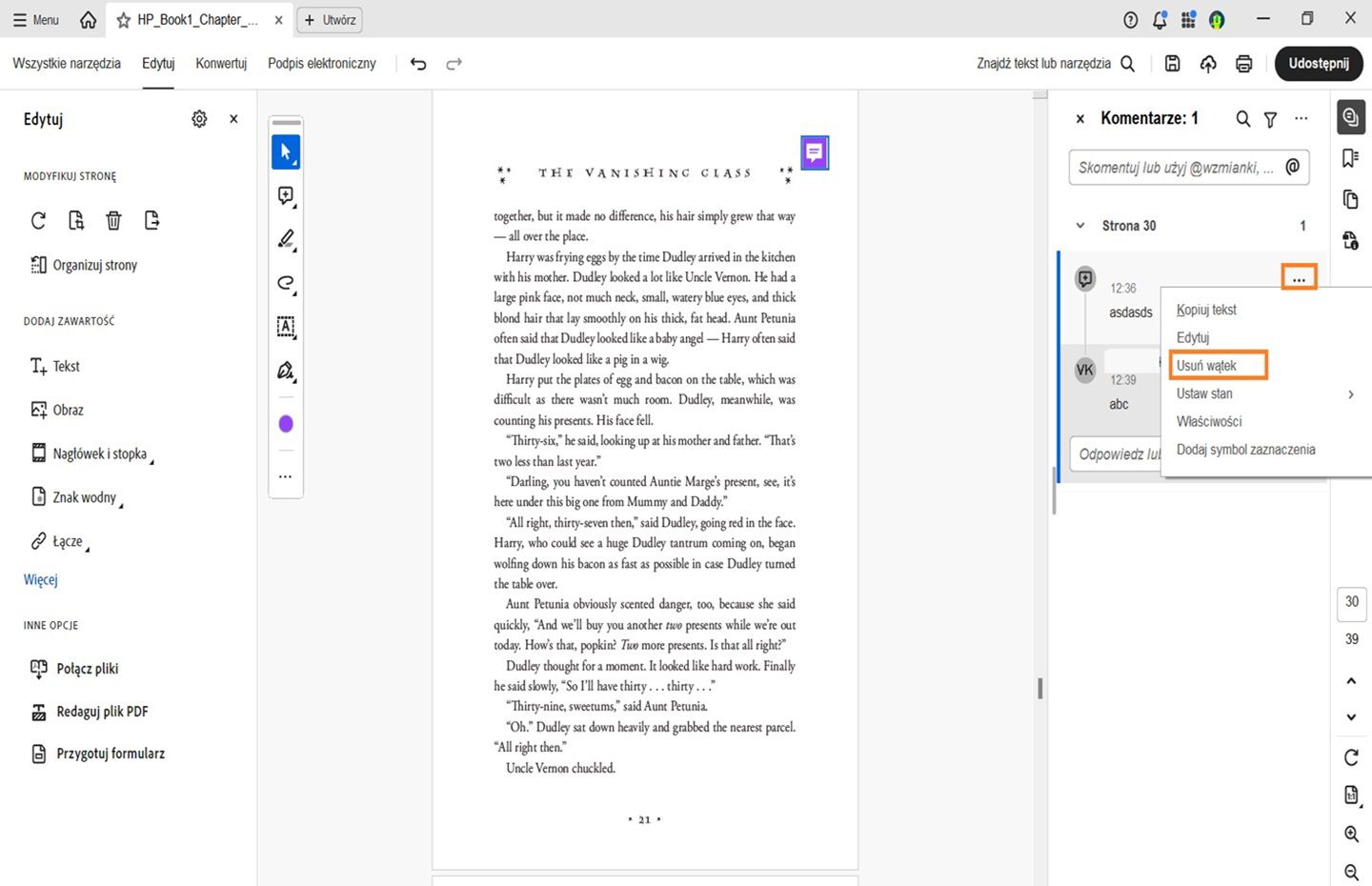Viewport: 1372px width, 886px height.
Task: Add an Obraz image
Action: 57,410
